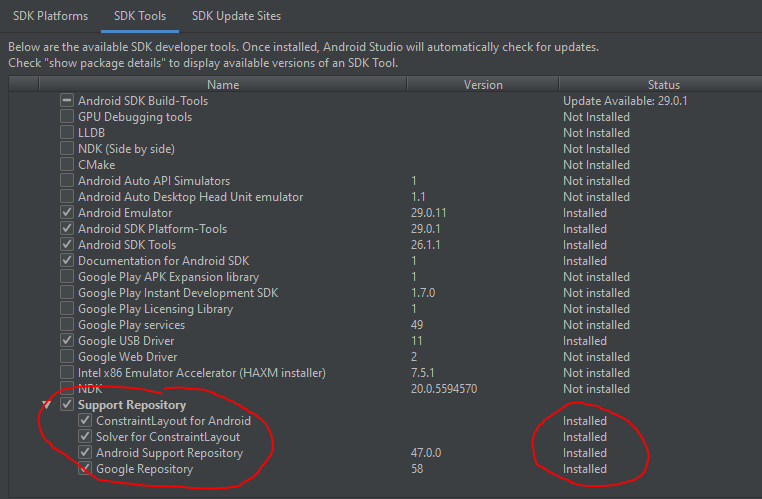Switch to the SDK Platforms tab

pos(51,16)
